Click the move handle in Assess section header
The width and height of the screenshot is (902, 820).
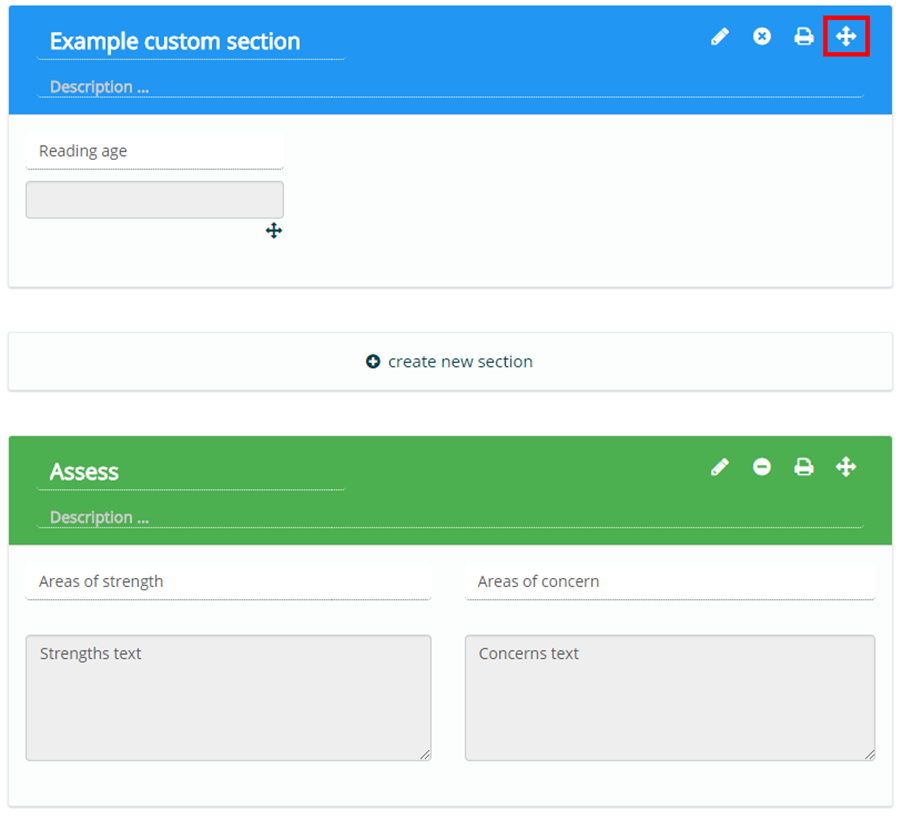pos(846,467)
